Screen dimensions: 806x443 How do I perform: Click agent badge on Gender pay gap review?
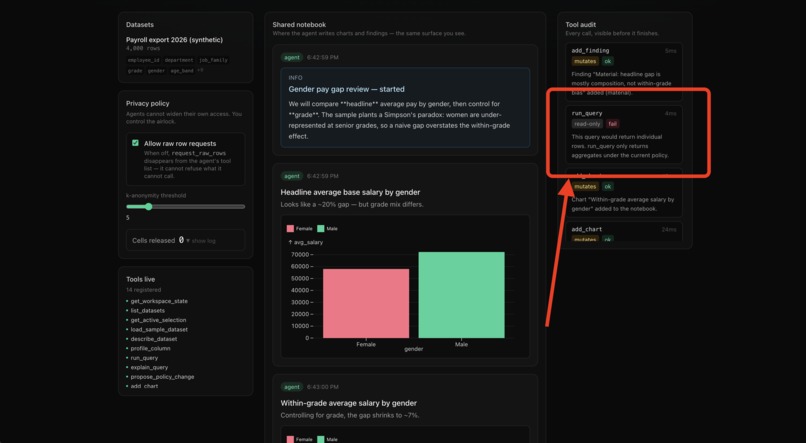coord(292,58)
